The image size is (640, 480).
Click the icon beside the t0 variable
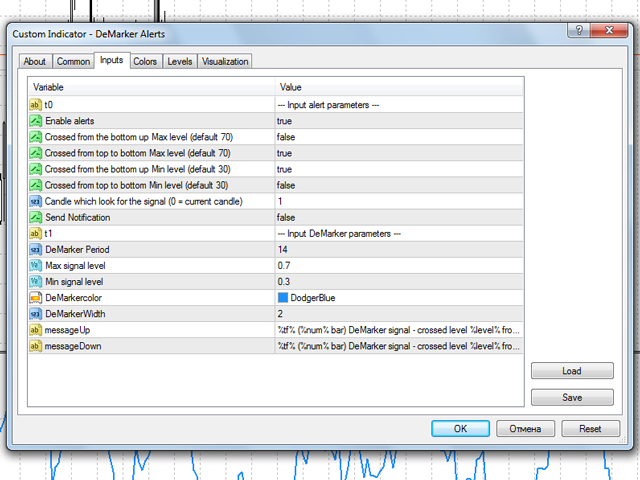pyautogui.click(x=36, y=104)
